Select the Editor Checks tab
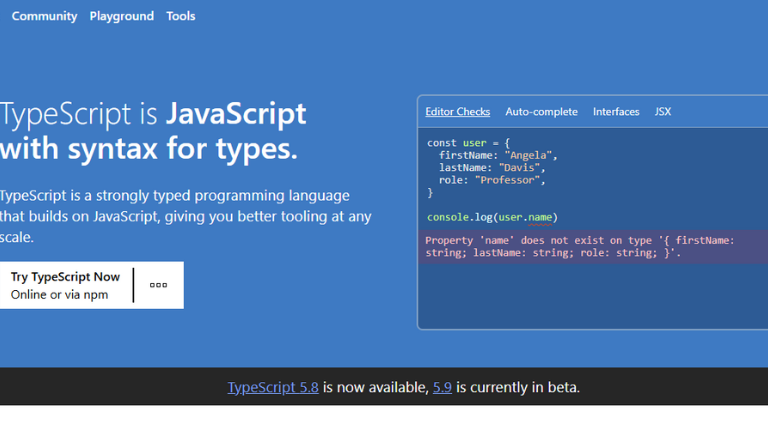The height and width of the screenshot is (448, 768). coord(457,112)
